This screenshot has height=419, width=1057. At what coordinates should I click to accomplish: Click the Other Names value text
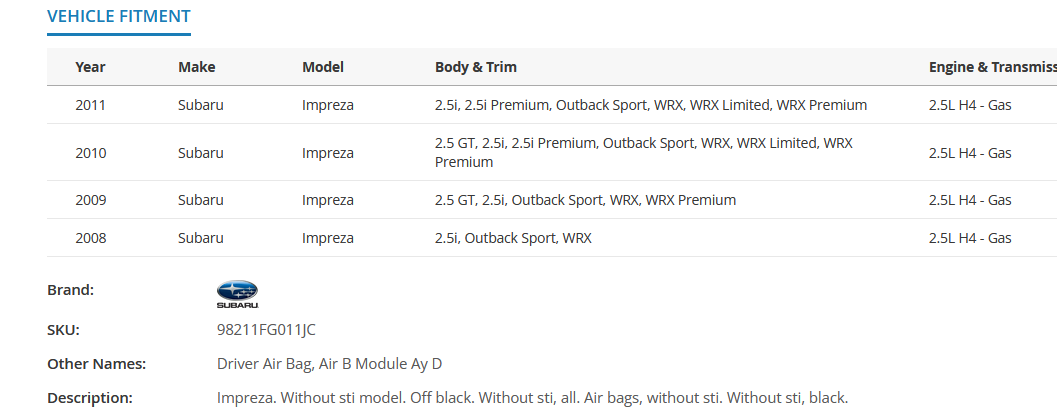[x=330, y=364]
